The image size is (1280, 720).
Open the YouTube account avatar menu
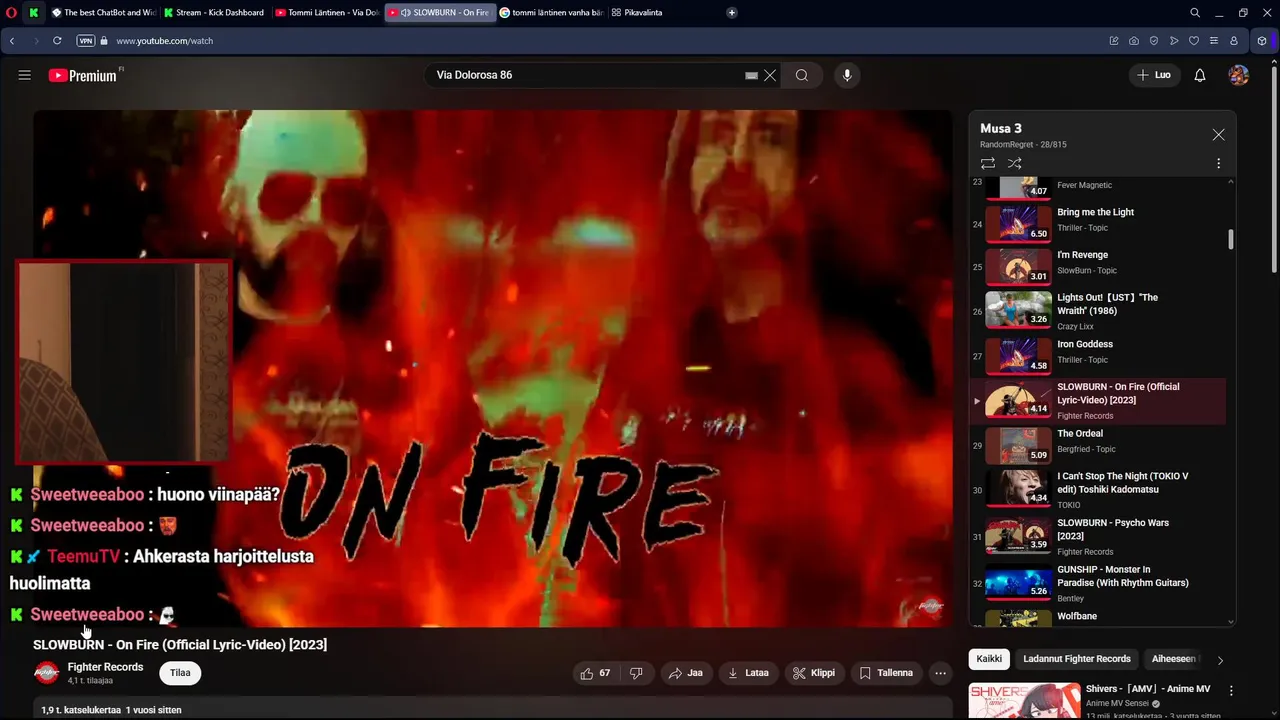[x=1238, y=75]
